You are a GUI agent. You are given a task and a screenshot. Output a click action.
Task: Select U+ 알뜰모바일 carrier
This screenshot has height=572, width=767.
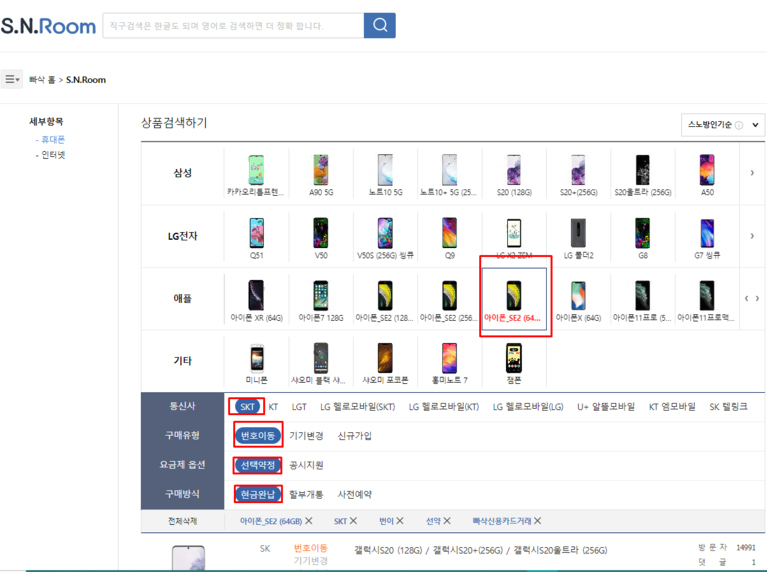click(606, 407)
